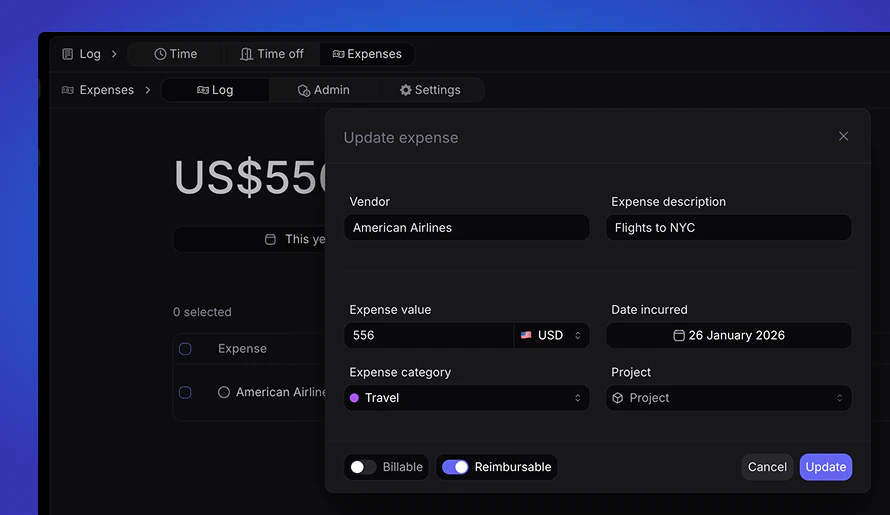
Task: Switch to the Admin sub-tab
Action: click(323, 90)
